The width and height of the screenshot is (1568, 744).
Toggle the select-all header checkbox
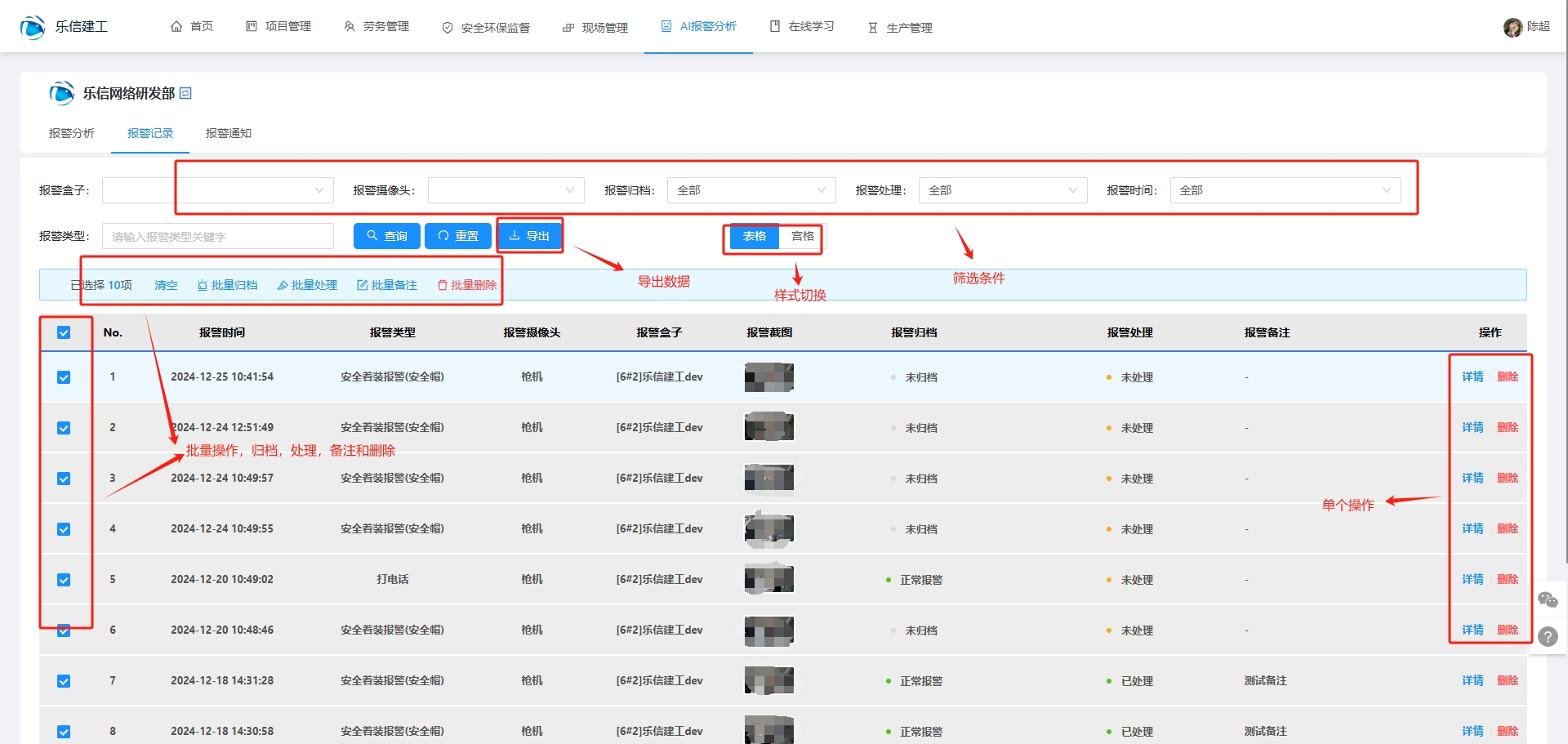tap(64, 332)
